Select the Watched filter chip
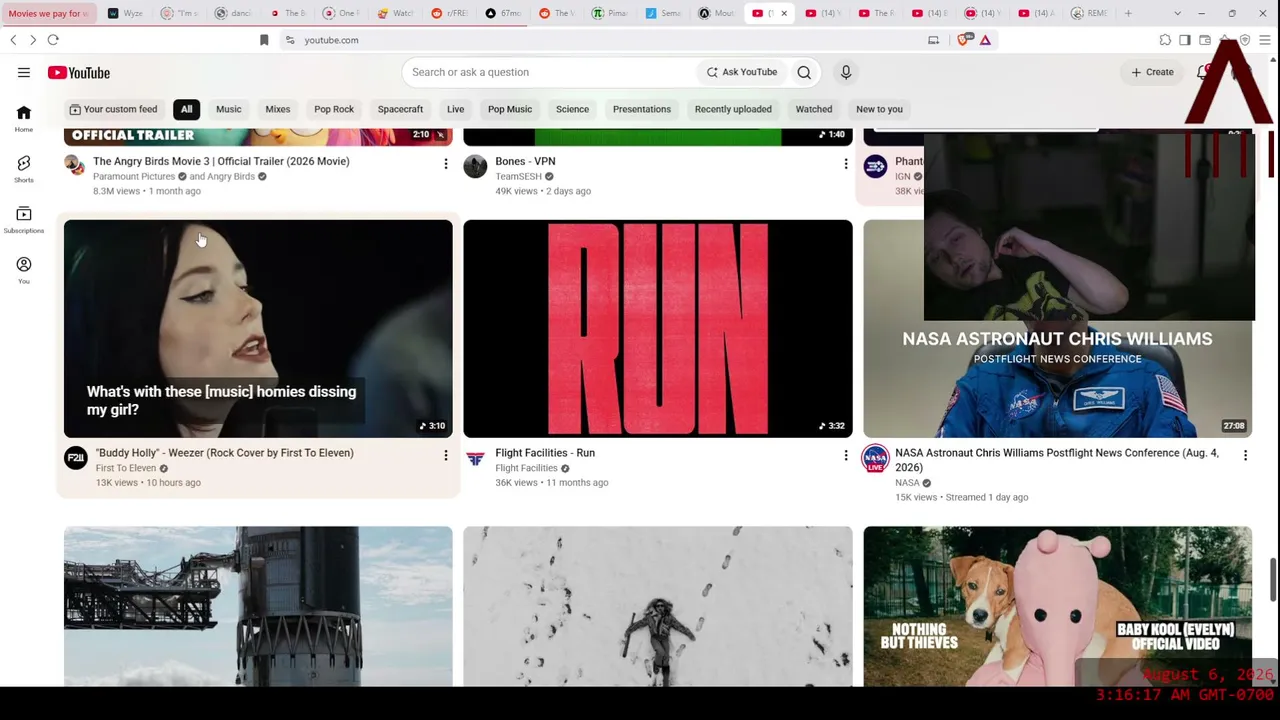Viewport: 1280px width, 720px height. 814,109
